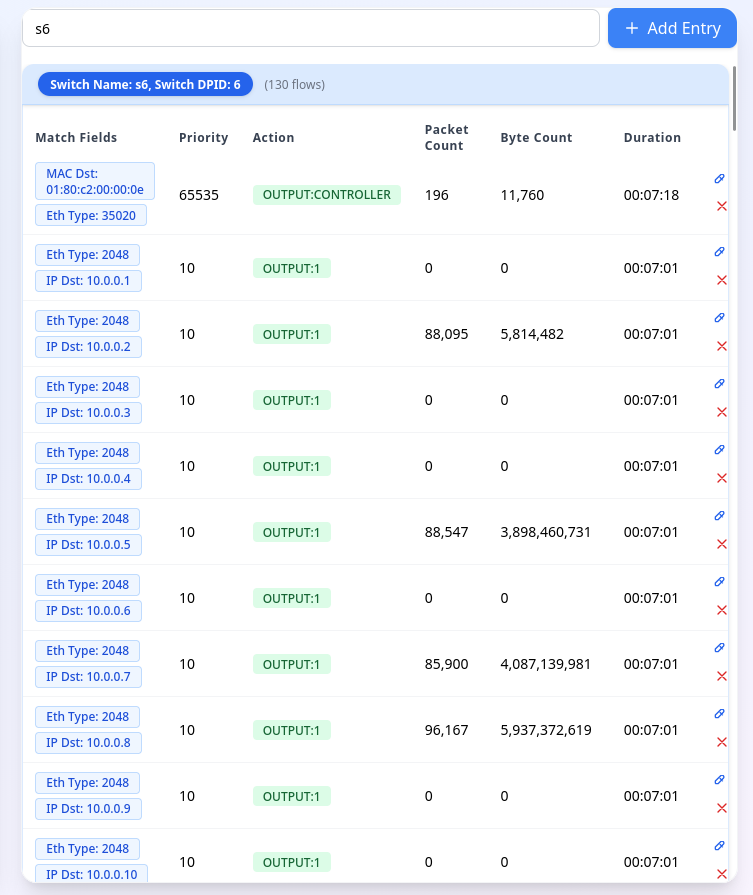Click the MAC Dst 01:80:c2:00:00:0e match chip
753x895 pixels.
95,180
